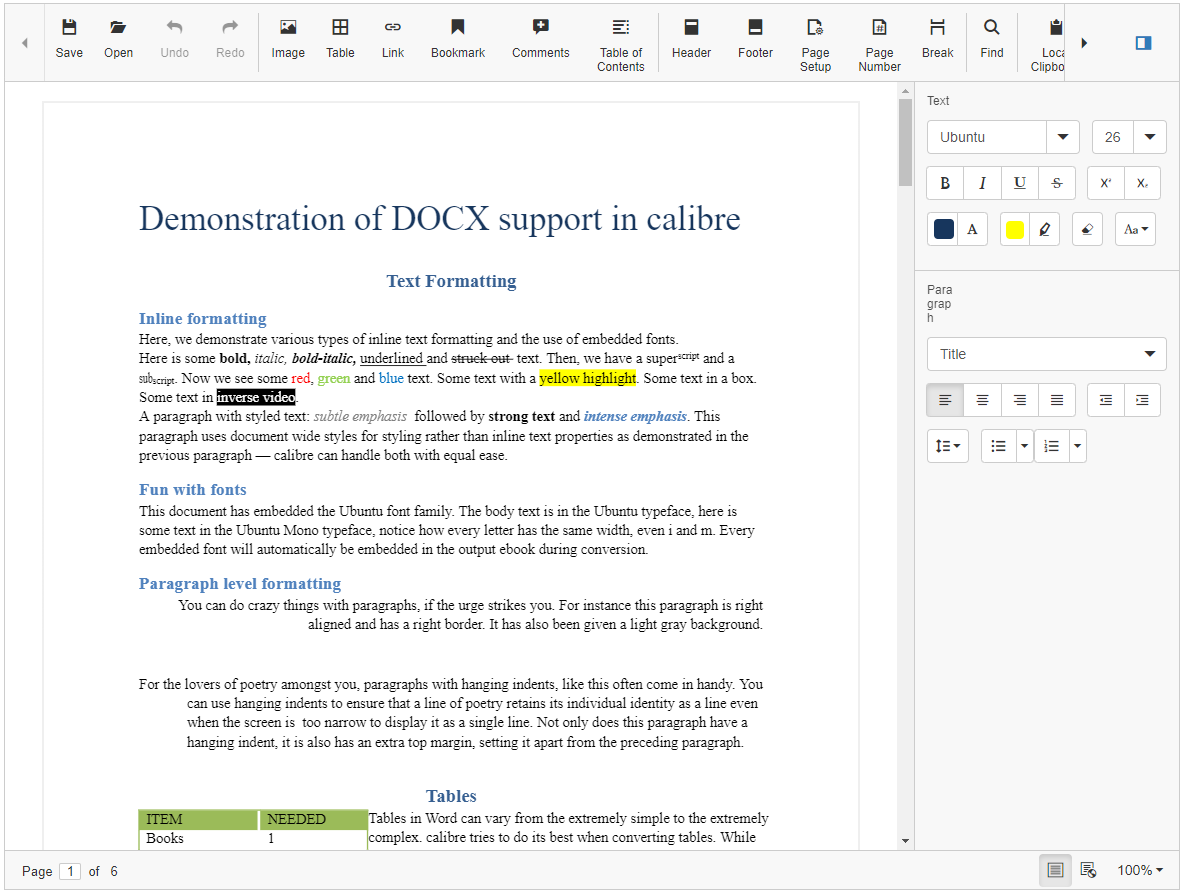The image size is (1185, 896).
Task: Apply the yellow highlight color swatch
Action: (x=1015, y=230)
